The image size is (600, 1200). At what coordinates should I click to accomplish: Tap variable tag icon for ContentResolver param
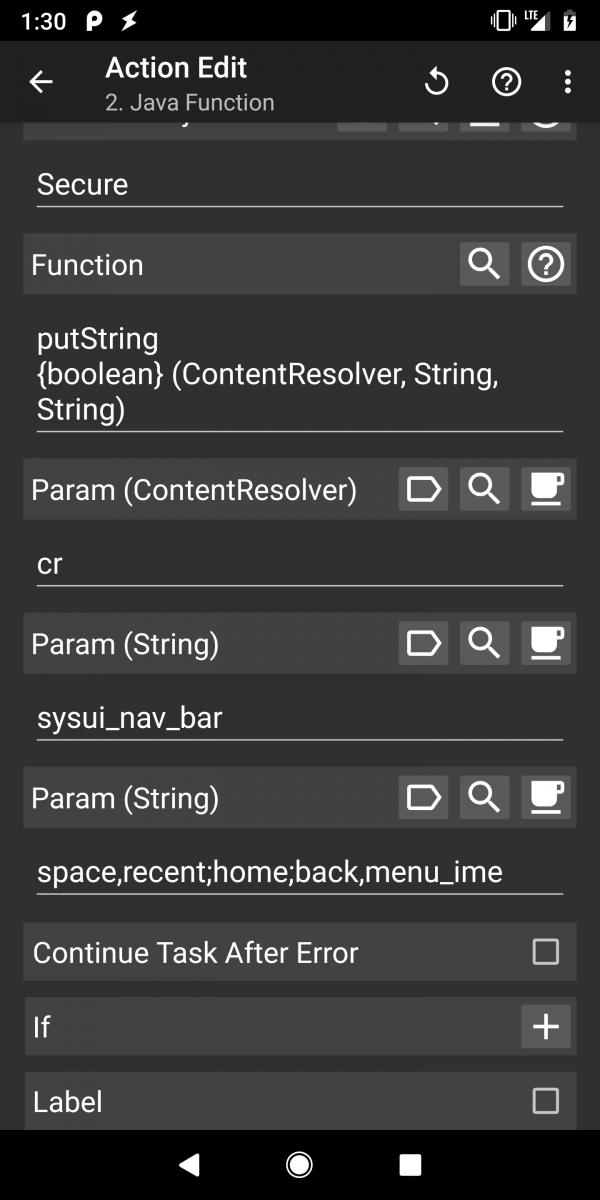423,490
